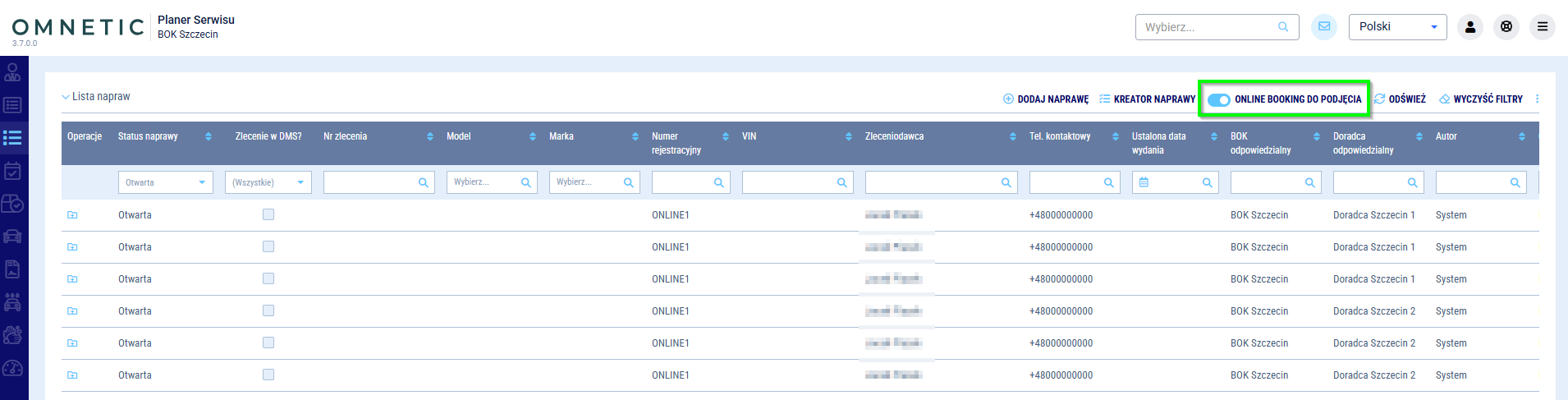The height and width of the screenshot is (400, 1568).
Task: Open the car sidebar icon
Action: pyautogui.click(x=13, y=237)
